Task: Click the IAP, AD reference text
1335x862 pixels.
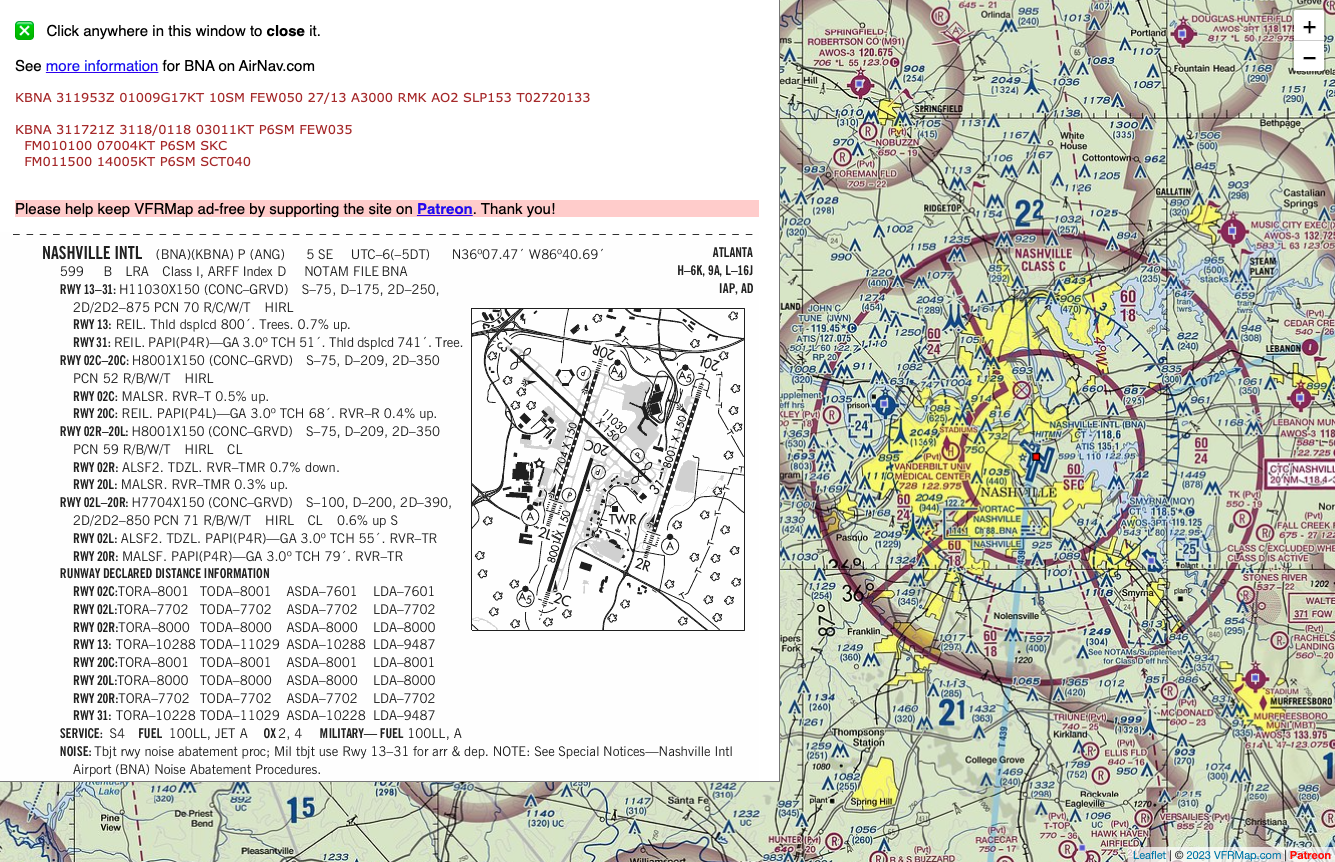Action: (736, 289)
